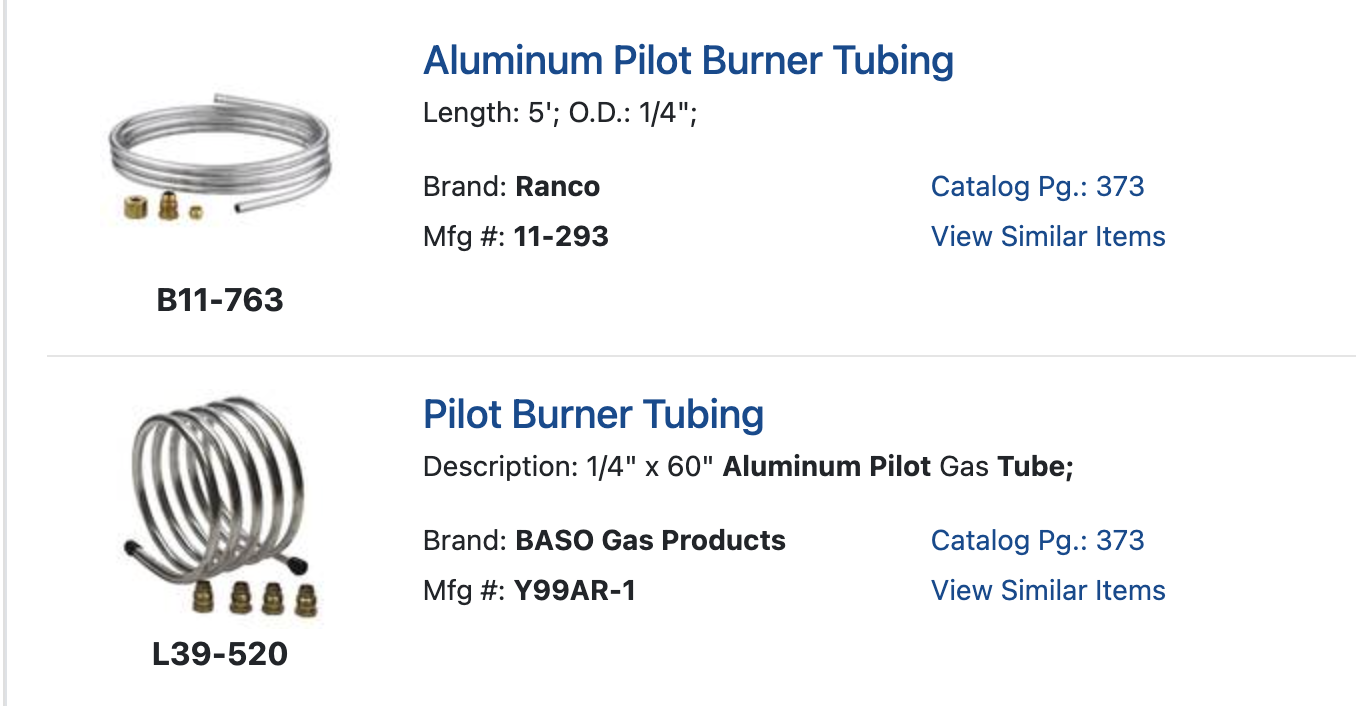Open Catalog Pg. 373 for the BASO item
The width and height of the screenshot is (1356, 706).
point(1037,541)
